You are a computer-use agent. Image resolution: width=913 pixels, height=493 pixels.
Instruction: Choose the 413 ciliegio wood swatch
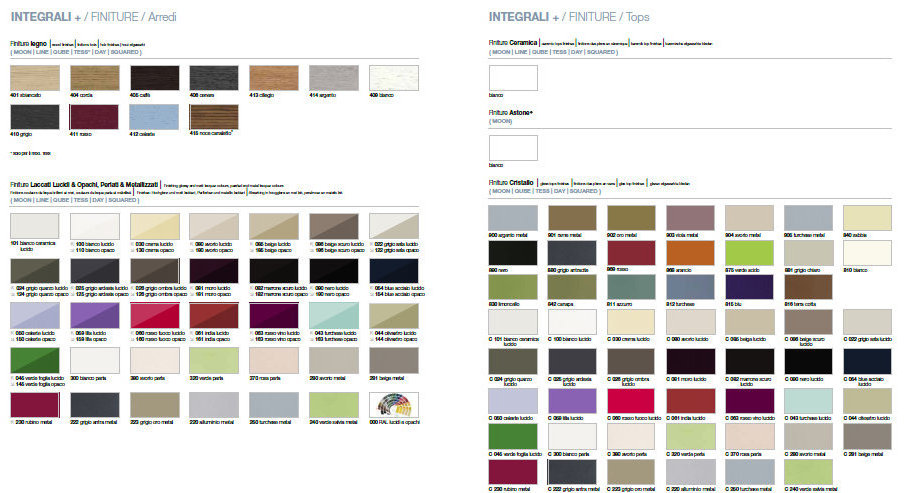(x=273, y=79)
